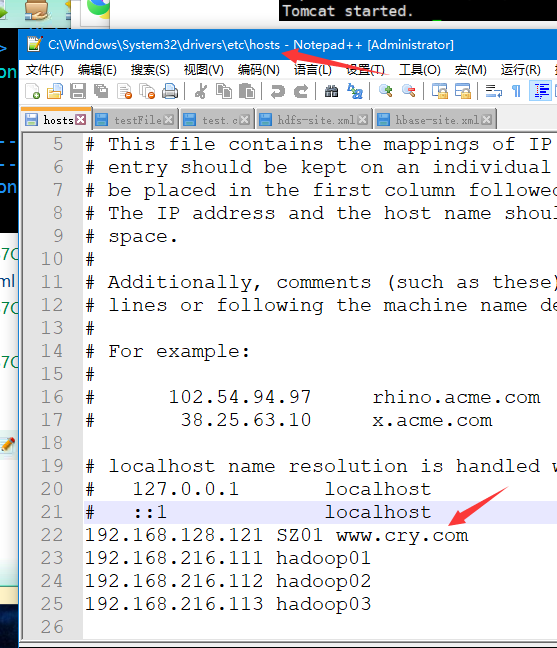Close the test.c tab
This screenshot has width=557, height=648.
[x=245, y=120]
